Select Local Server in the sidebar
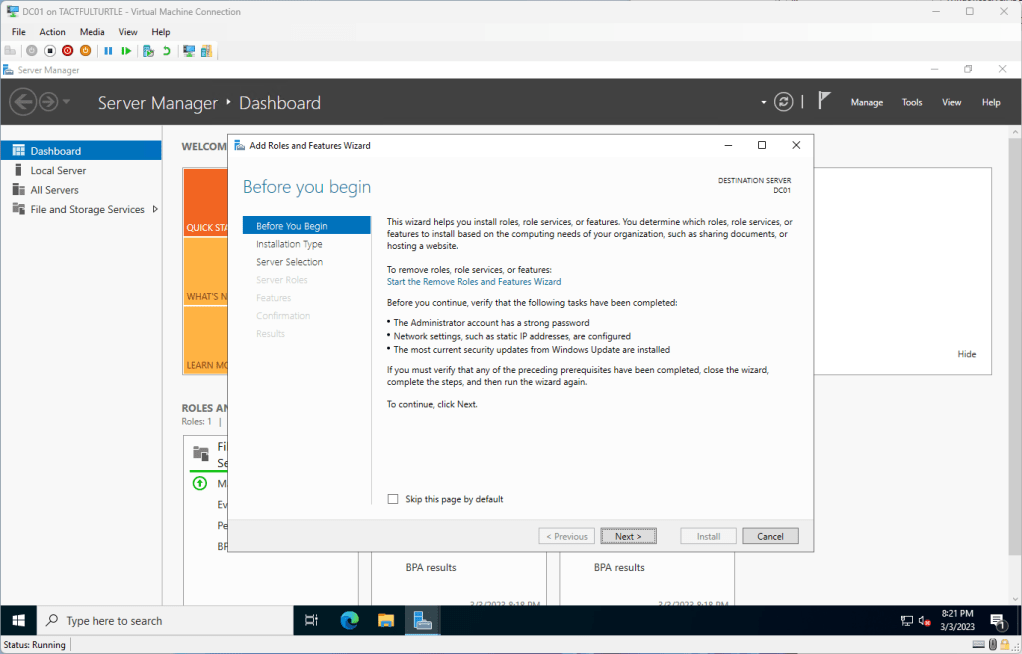The width and height of the screenshot is (1022, 654). [58, 170]
